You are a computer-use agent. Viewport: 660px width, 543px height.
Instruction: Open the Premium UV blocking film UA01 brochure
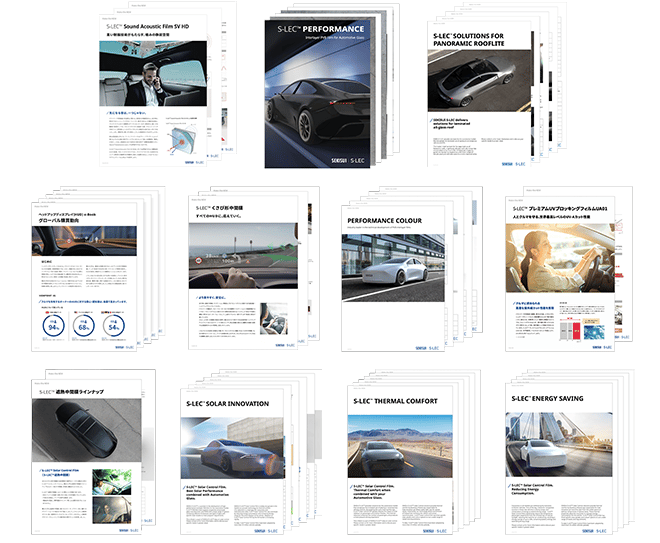tap(560, 274)
